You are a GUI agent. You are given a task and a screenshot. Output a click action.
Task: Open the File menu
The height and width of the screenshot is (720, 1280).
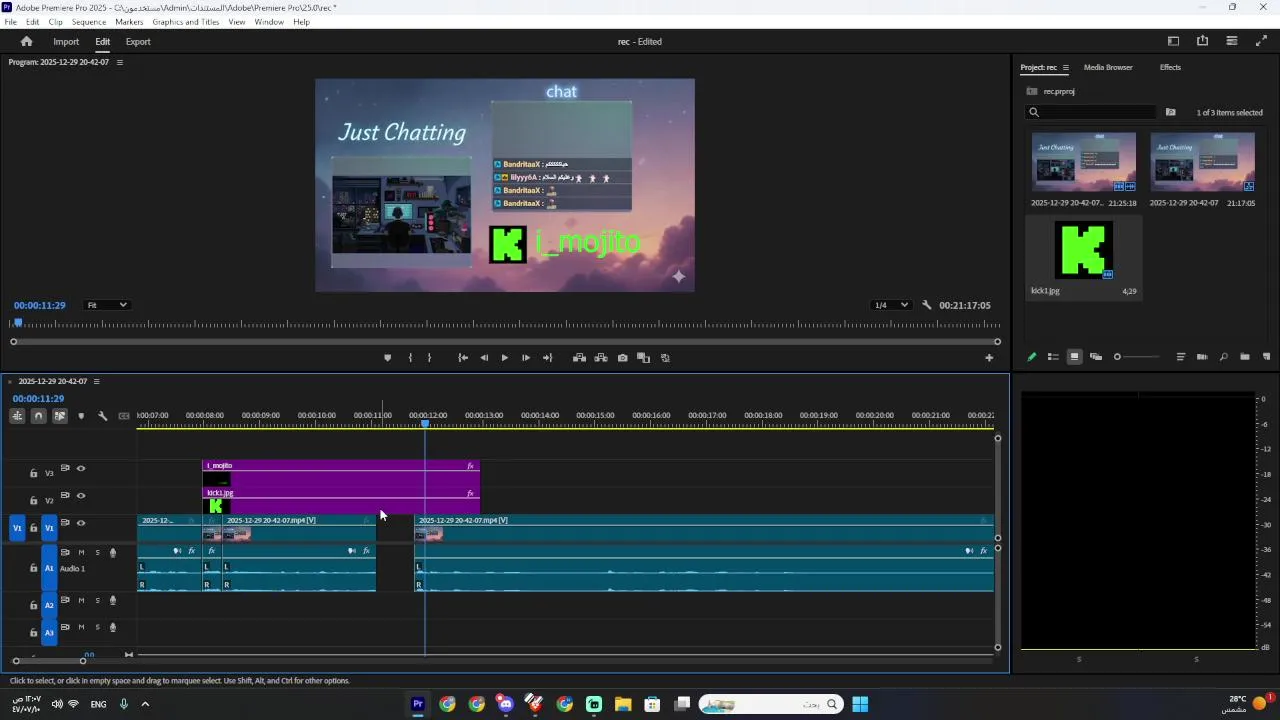10,22
